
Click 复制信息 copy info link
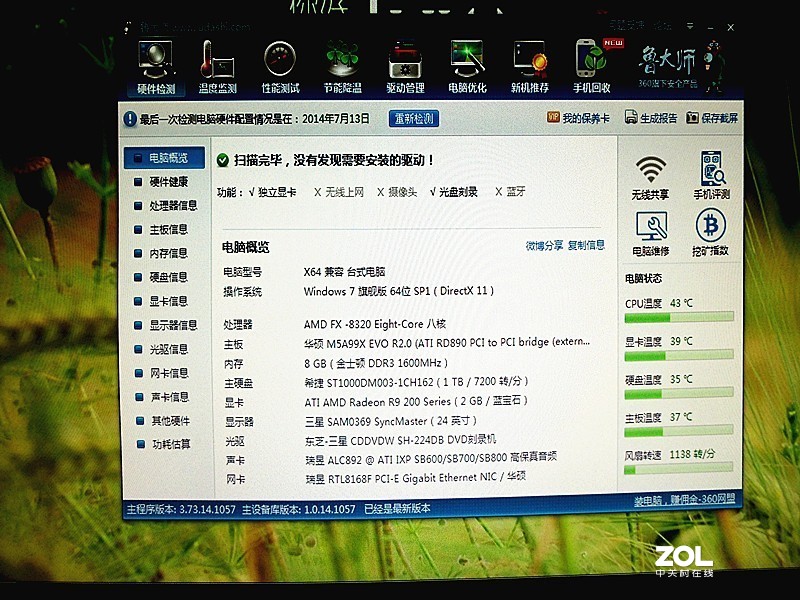586,245
